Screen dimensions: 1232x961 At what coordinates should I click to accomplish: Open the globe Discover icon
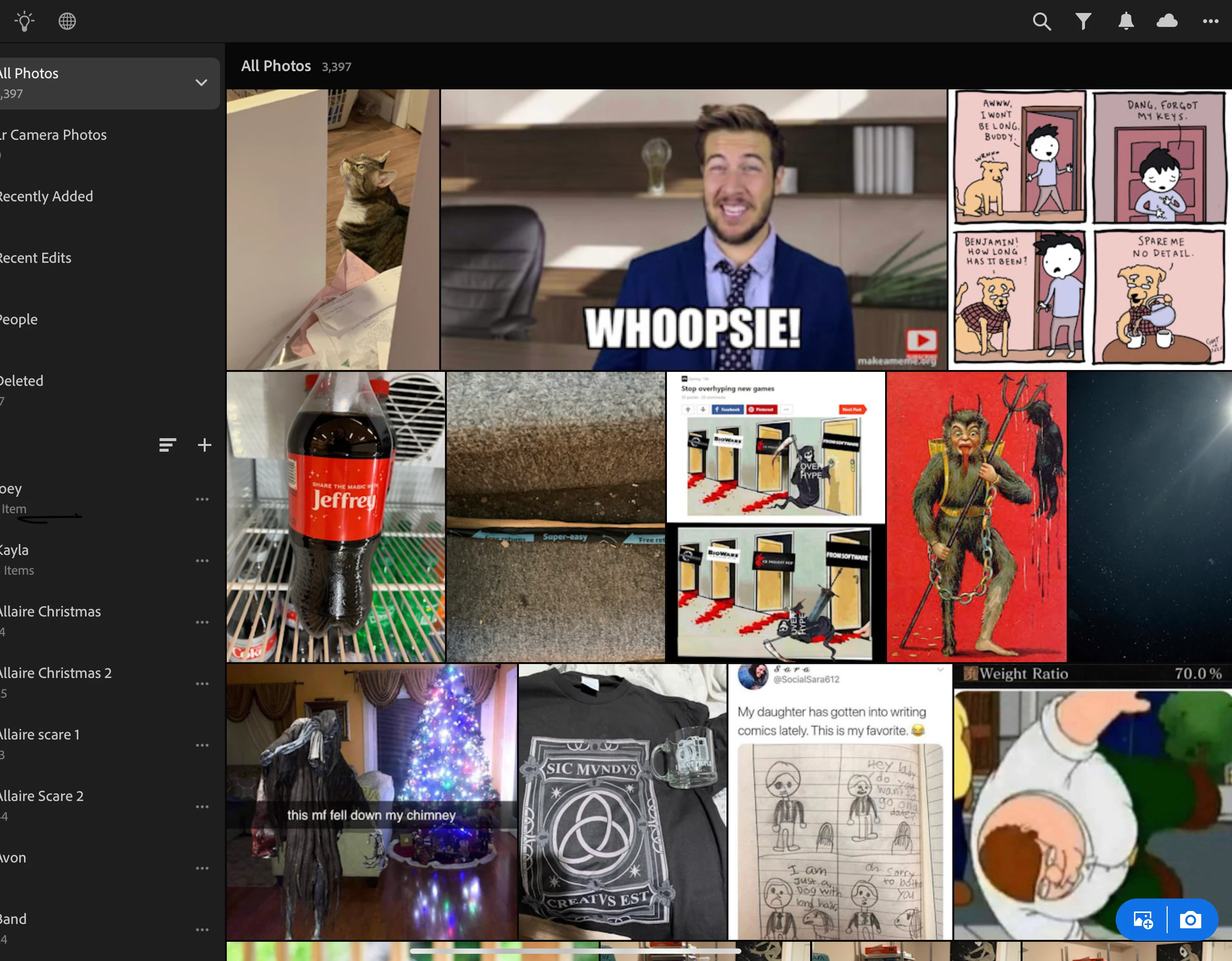(67, 22)
